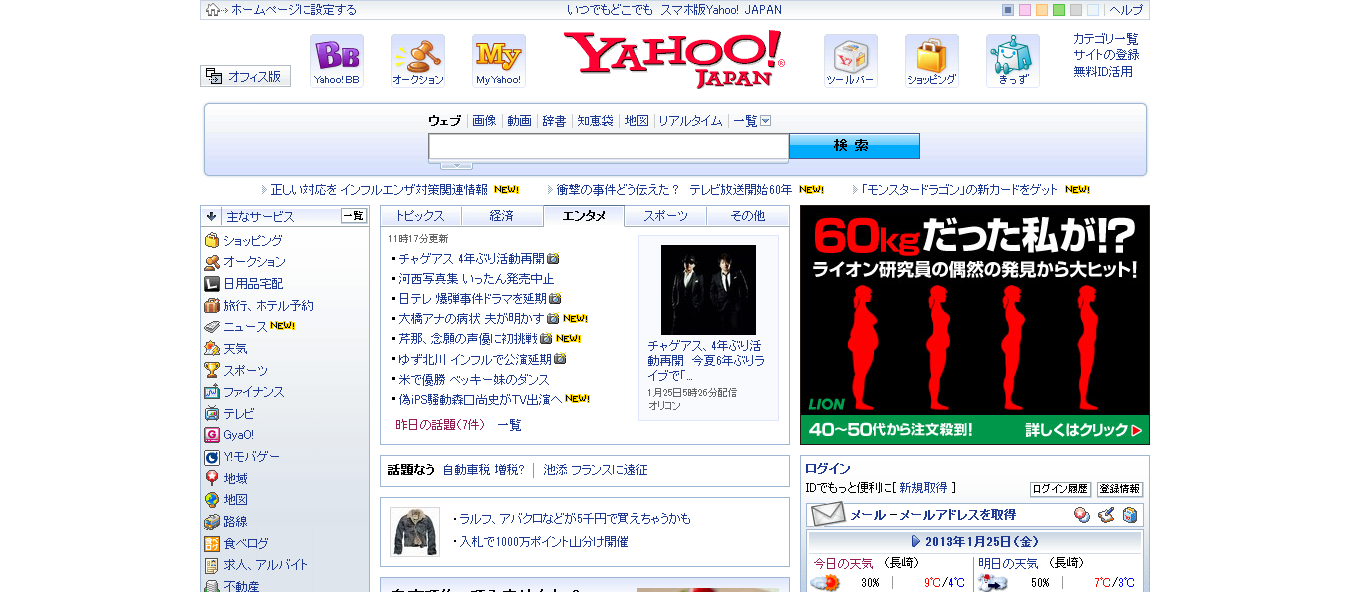This screenshot has width=1349, height=592.
Task: Open the 河西写真集 いったん発売中止 headline
Action: tap(476, 278)
